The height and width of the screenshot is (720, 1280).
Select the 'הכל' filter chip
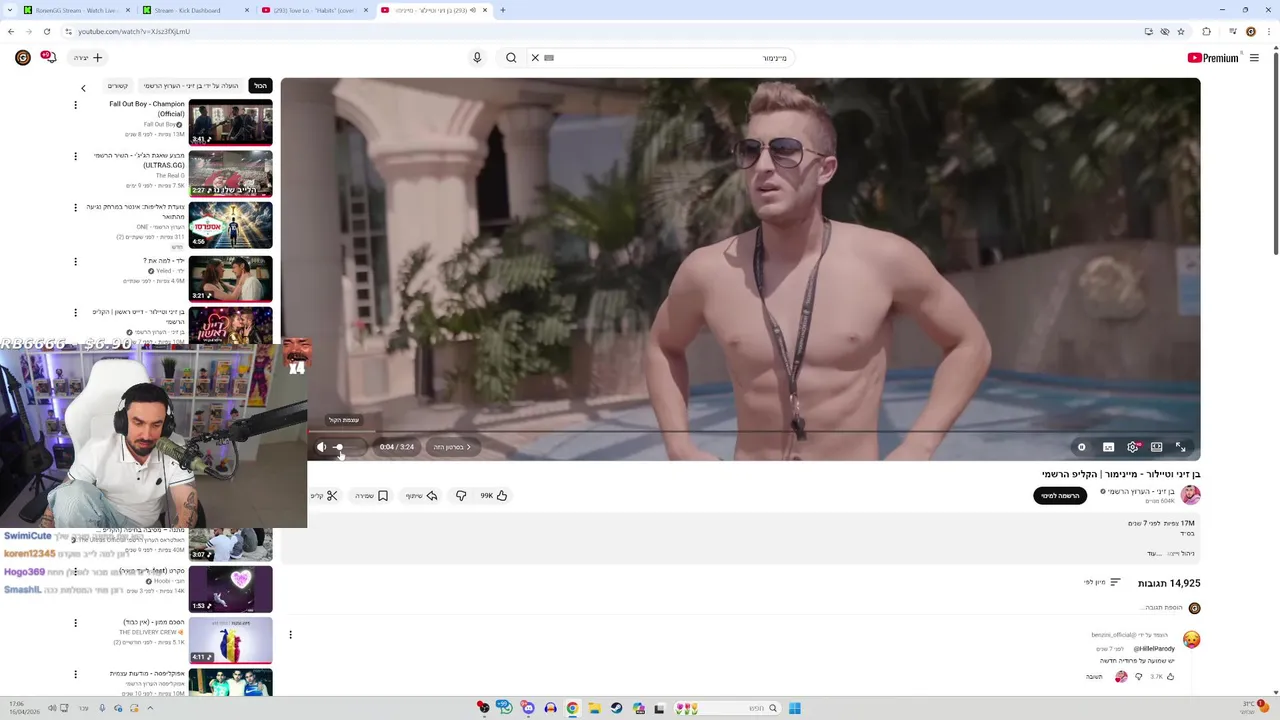260,86
